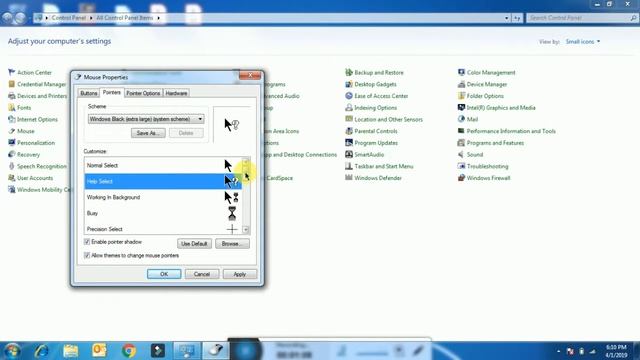
Task: Launch Internet Explorer from taskbar
Action: 41,351
